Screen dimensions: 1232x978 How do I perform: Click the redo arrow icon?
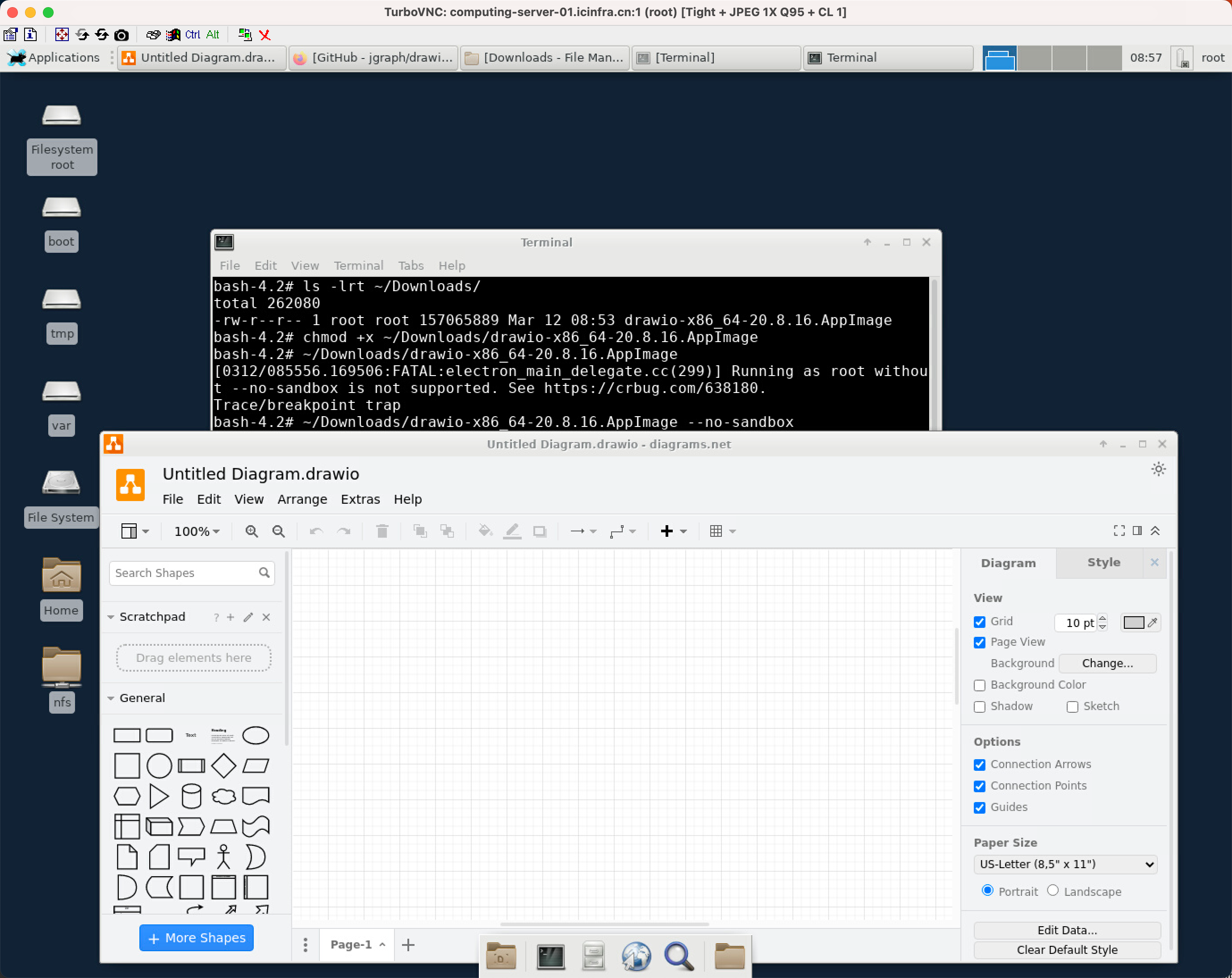[344, 531]
